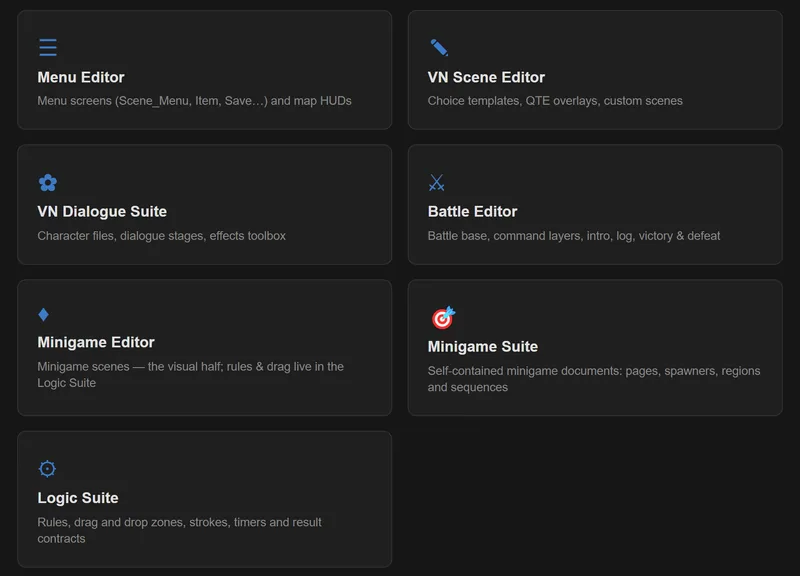
Task: Click the VN Scene Editor pencil icon
Action: point(439,47)
